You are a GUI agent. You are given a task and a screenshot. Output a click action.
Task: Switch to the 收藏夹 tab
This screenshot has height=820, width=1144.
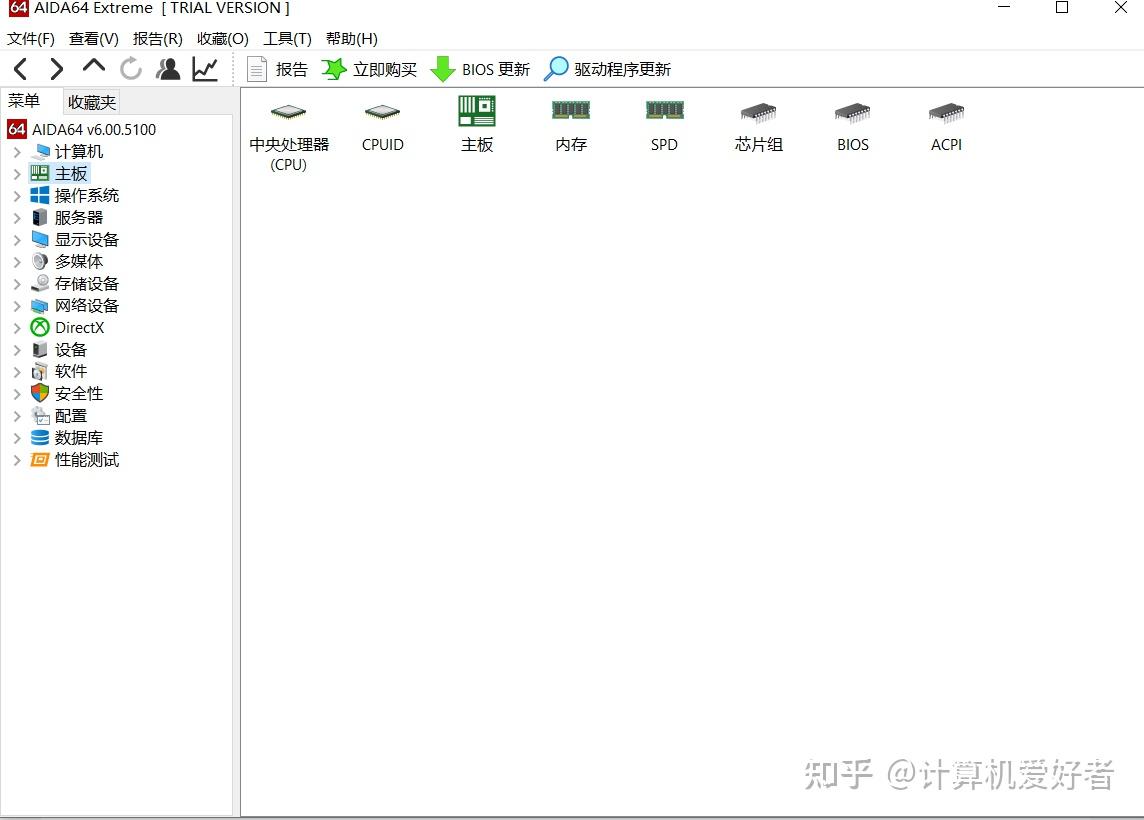[x=92, y=103]
